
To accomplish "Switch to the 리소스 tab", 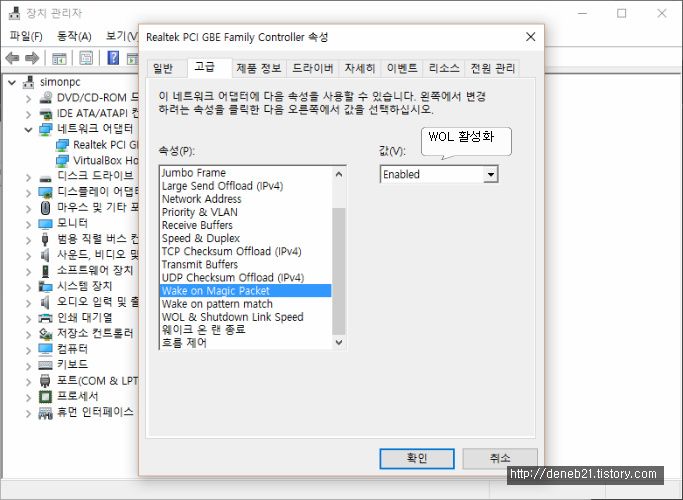I will pyautogui.click(x=444, y=68).
